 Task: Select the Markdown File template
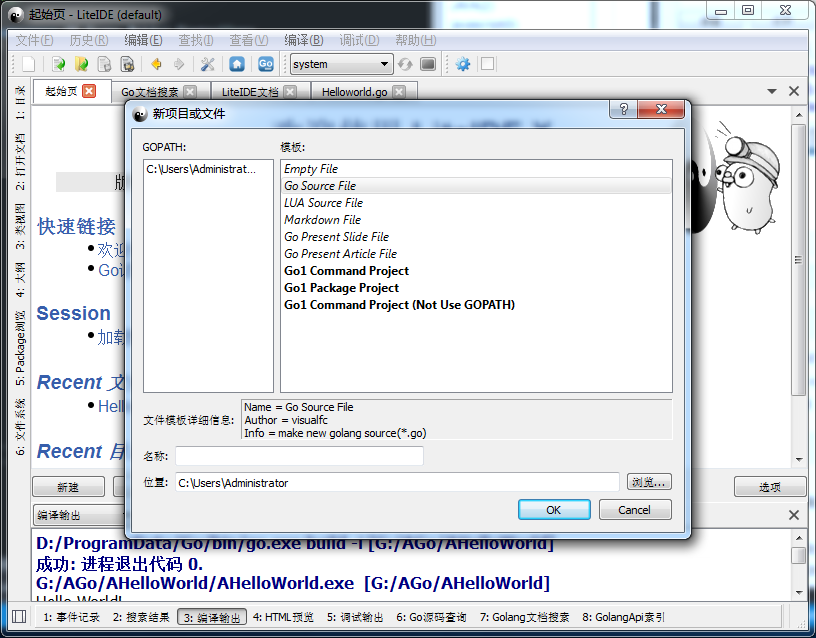(476, 220)
